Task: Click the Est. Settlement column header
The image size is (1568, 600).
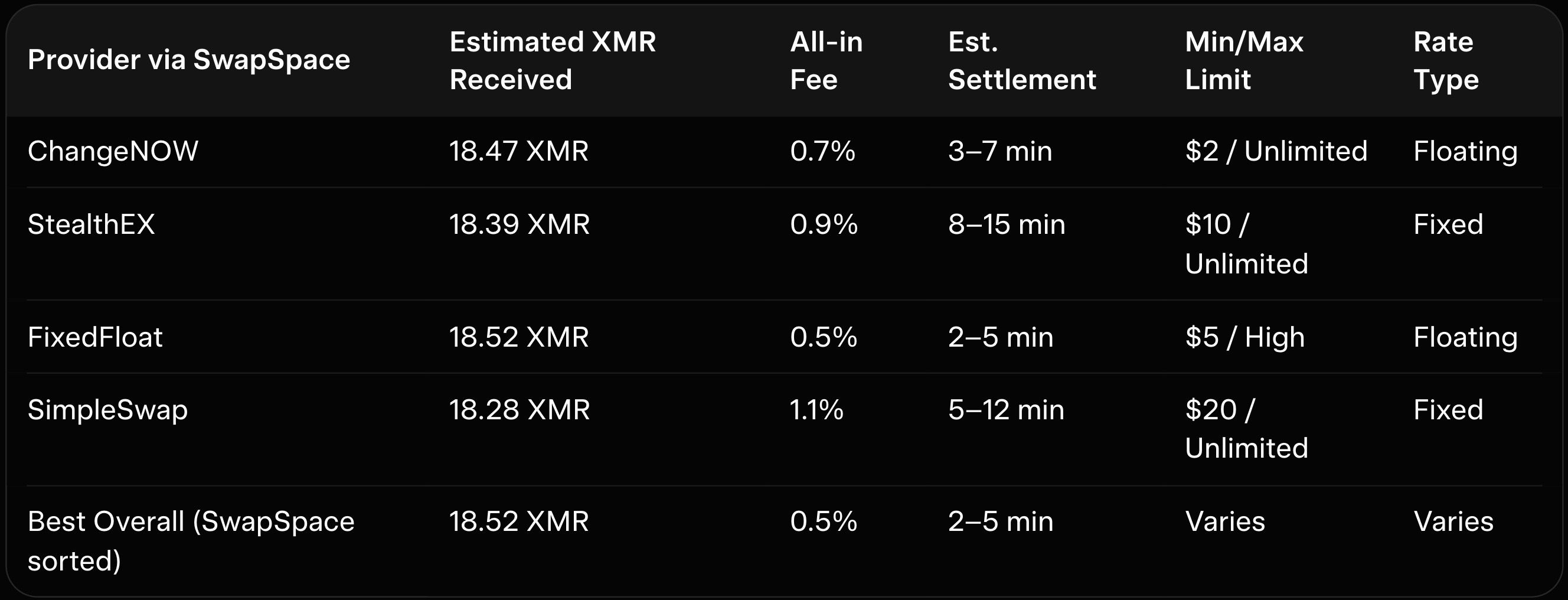Action: 1022,60
